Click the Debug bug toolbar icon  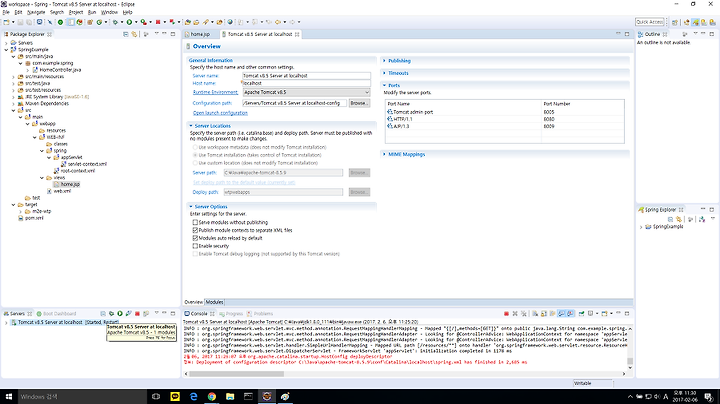point(115,22)
